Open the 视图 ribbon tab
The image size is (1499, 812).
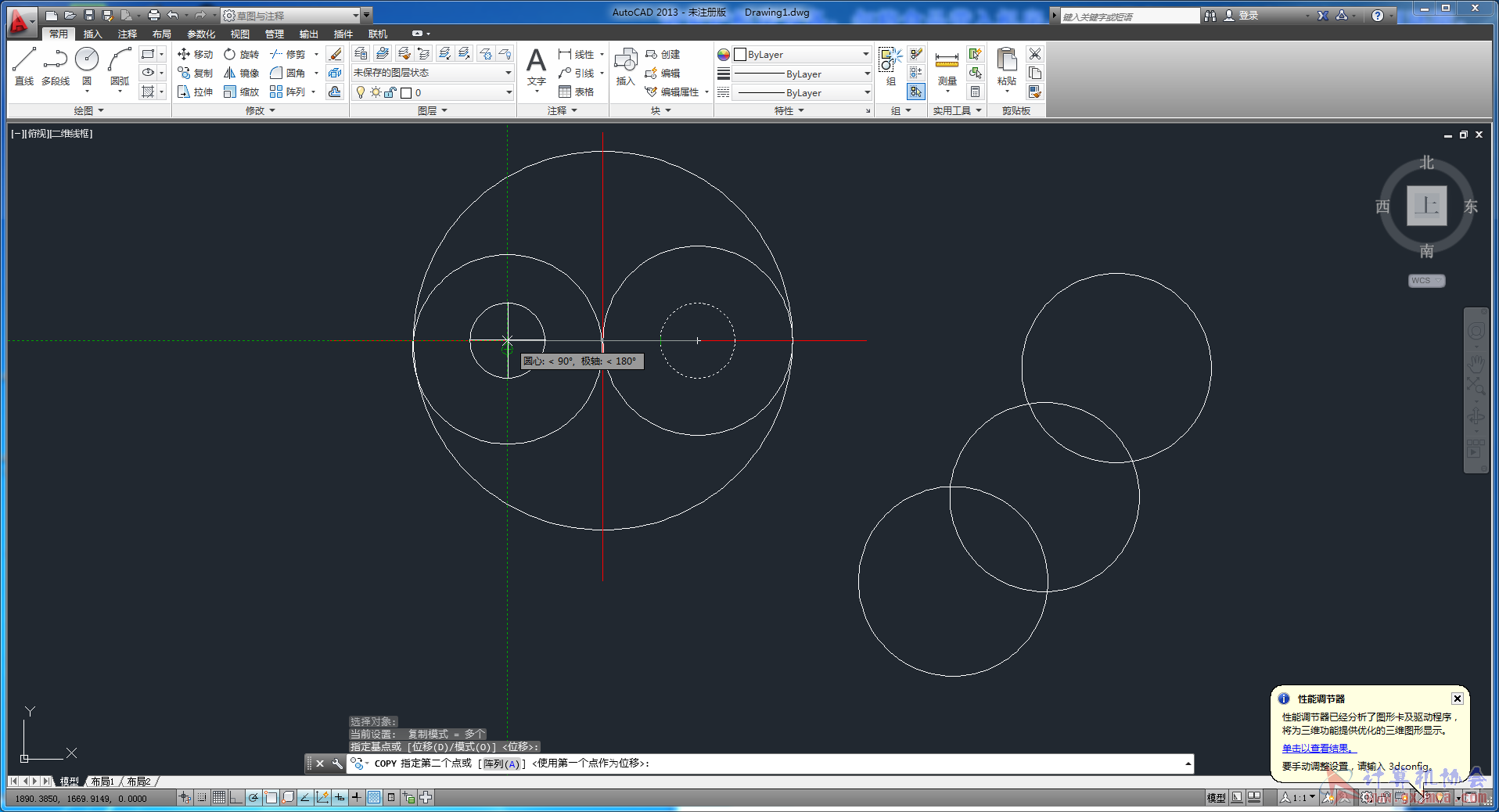240,34
